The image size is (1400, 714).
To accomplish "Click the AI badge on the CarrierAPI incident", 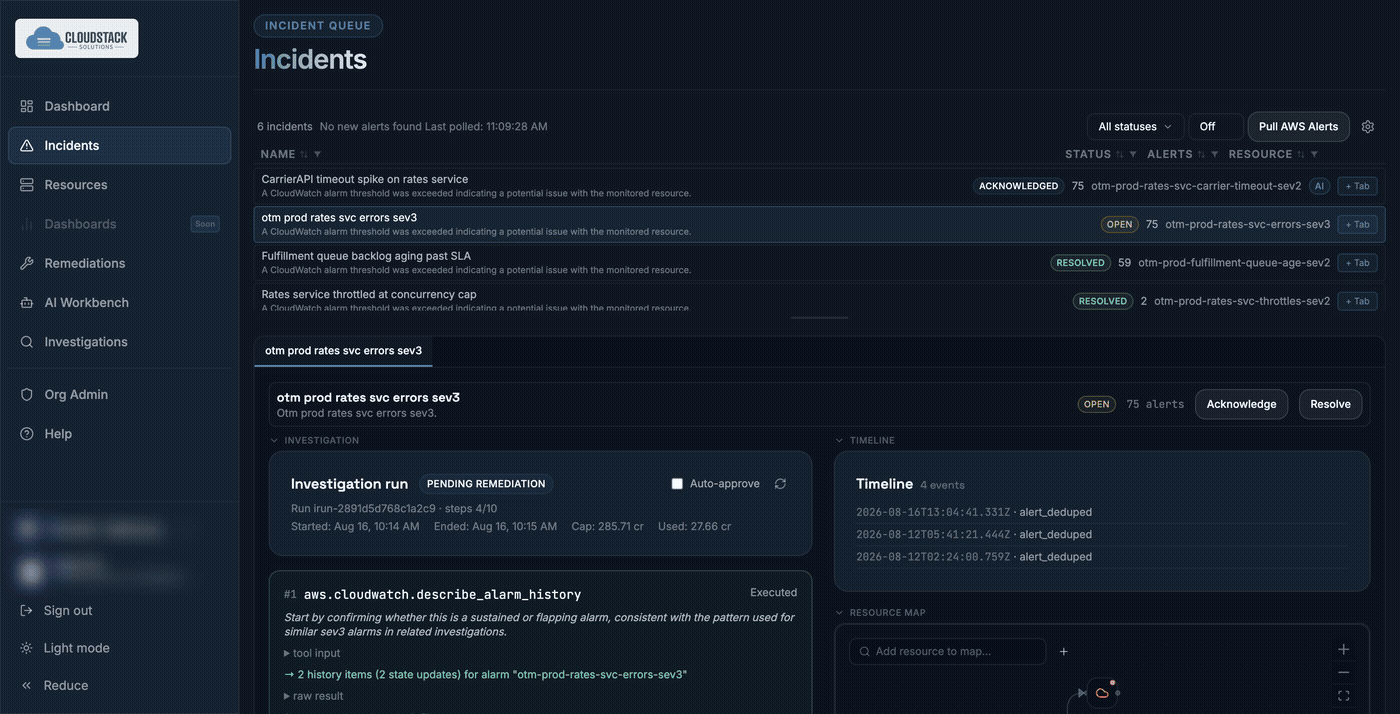I will point(1320,186).
